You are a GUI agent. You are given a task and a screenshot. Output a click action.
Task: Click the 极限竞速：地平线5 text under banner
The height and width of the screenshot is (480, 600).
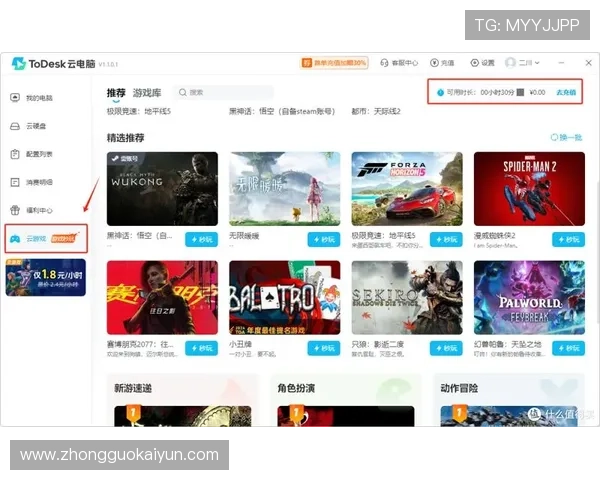pyautogui.click(x=139, y=111)
